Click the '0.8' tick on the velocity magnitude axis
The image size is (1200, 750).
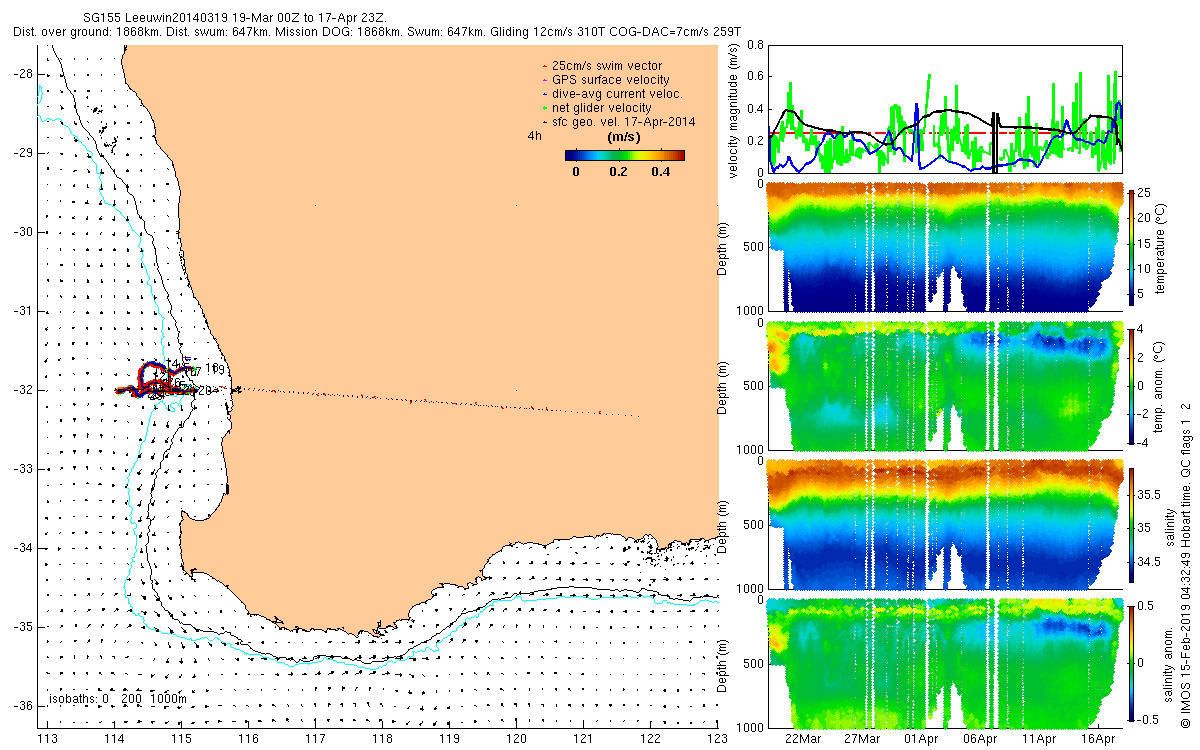754,45
